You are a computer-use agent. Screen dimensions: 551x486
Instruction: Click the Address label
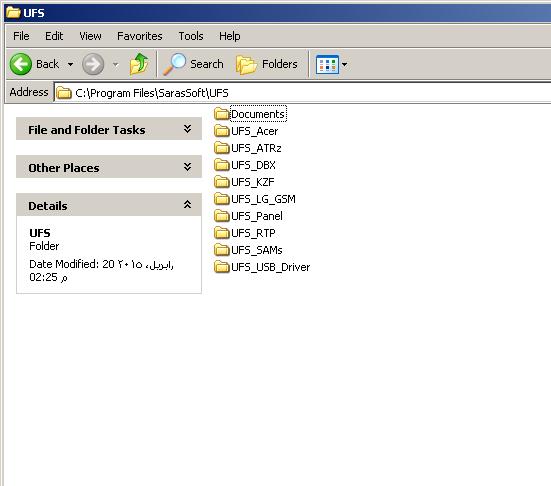click(x=29, y=92)
